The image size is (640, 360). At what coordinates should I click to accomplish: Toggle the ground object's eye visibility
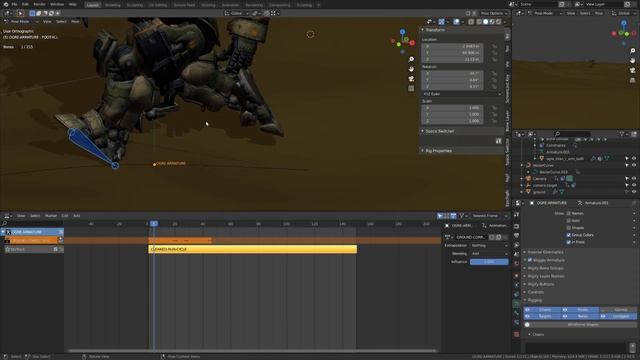[634, 192]
